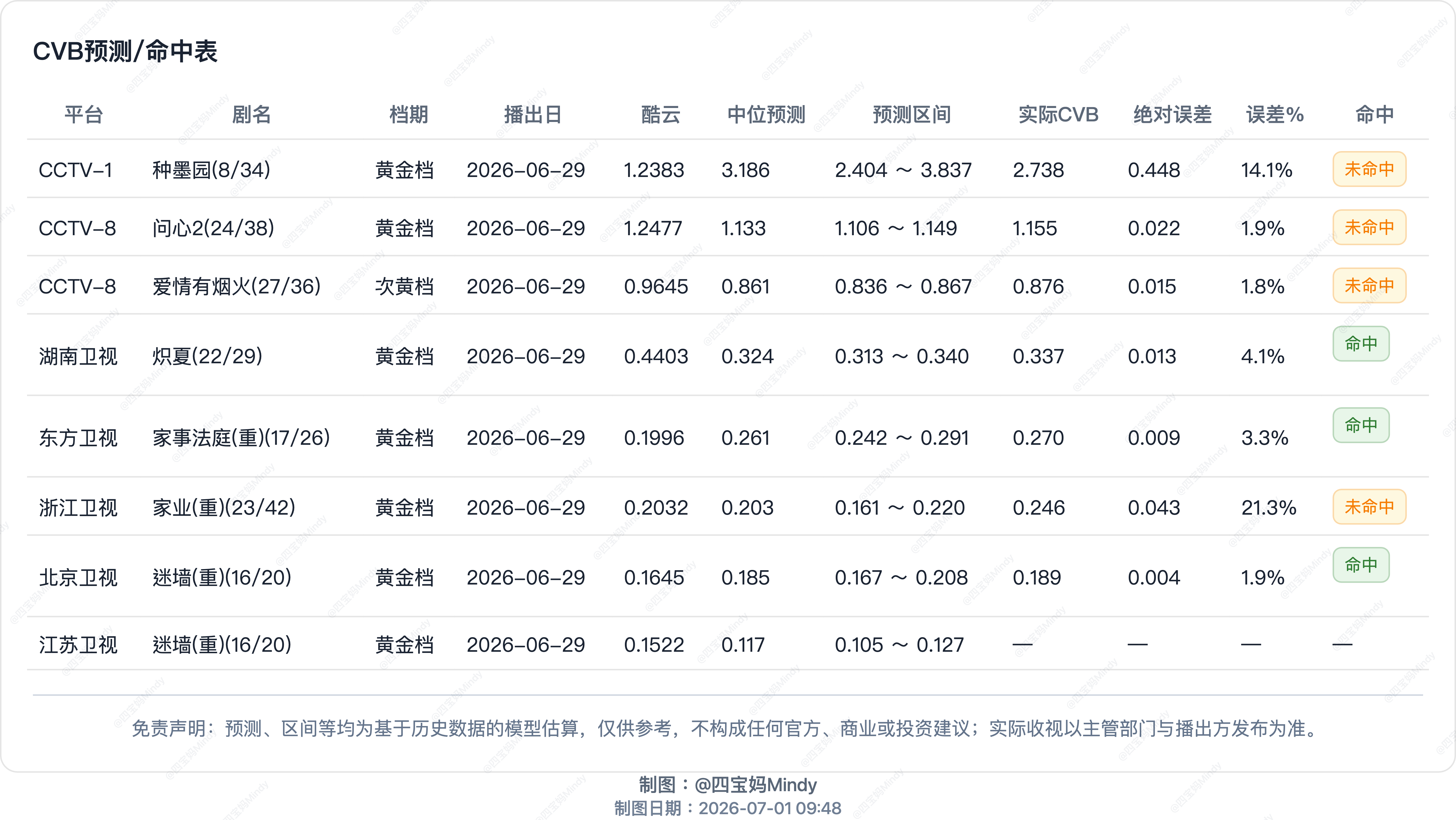Click the median forecast 3.186

click(745, 170)
